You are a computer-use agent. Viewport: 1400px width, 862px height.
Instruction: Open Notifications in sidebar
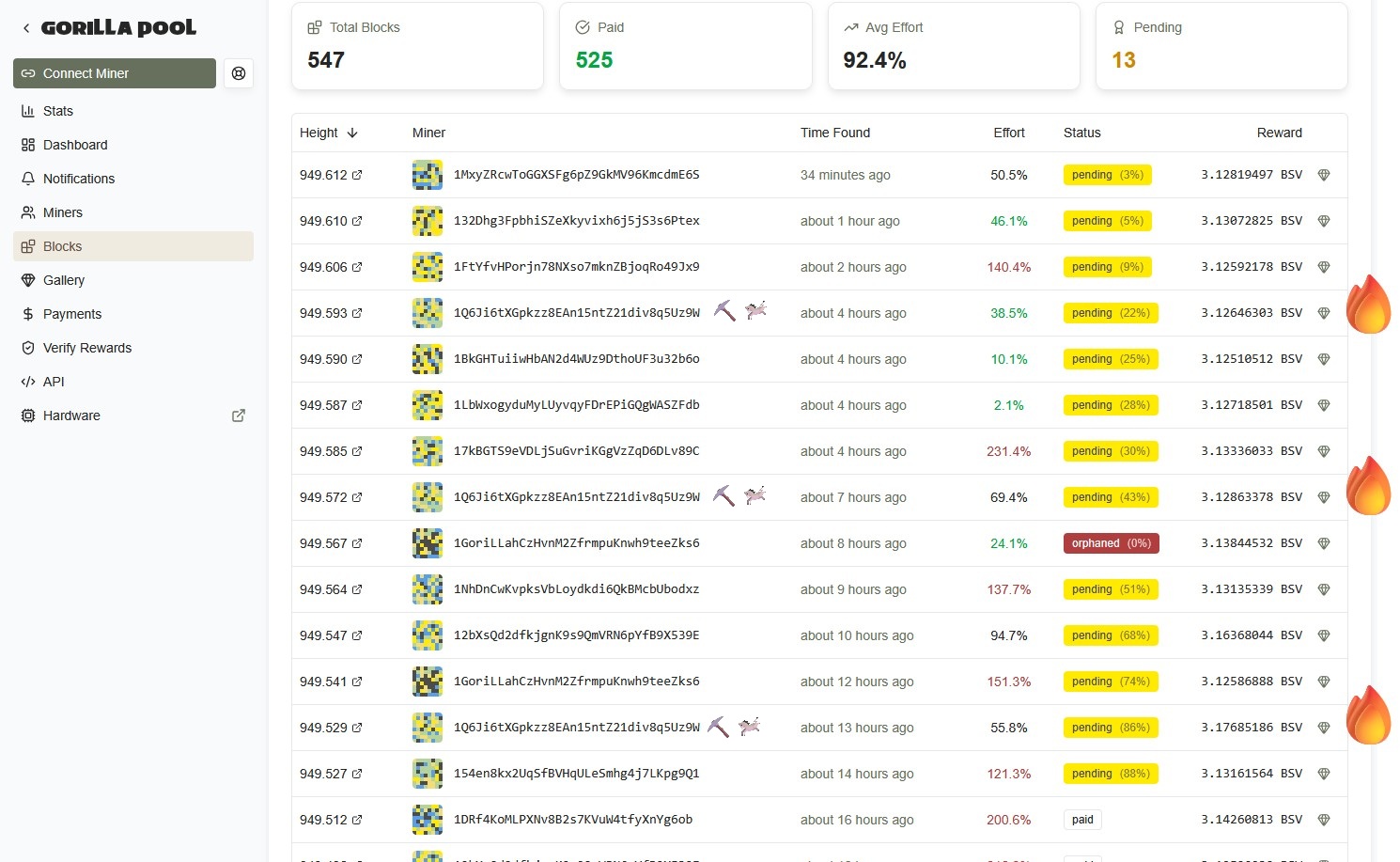click(x=133, y=179)
